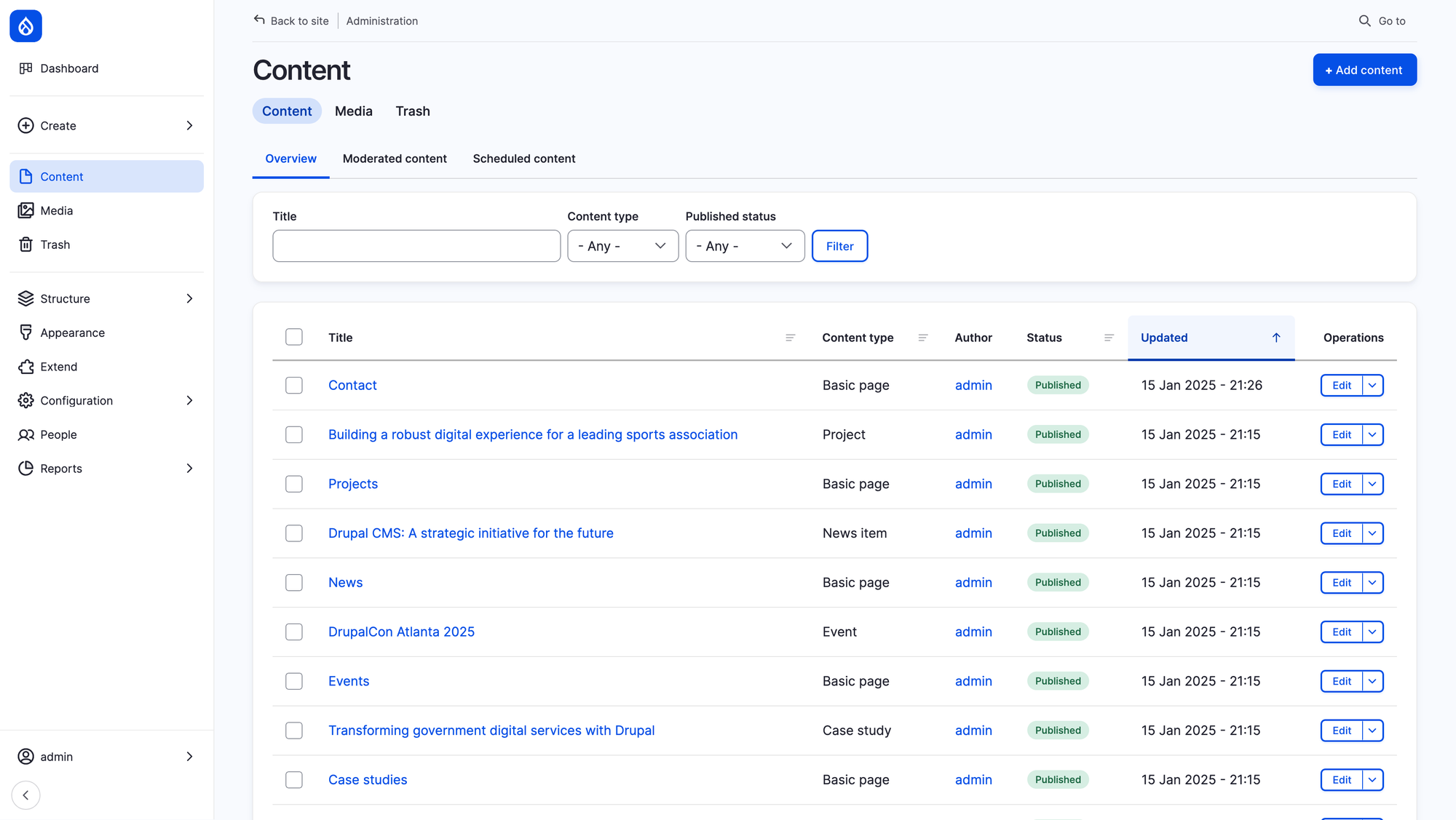The width and height of the screenshot is (1456, 820).
Task: Expand the Create submenu chevron
Action: pos(189,126)
